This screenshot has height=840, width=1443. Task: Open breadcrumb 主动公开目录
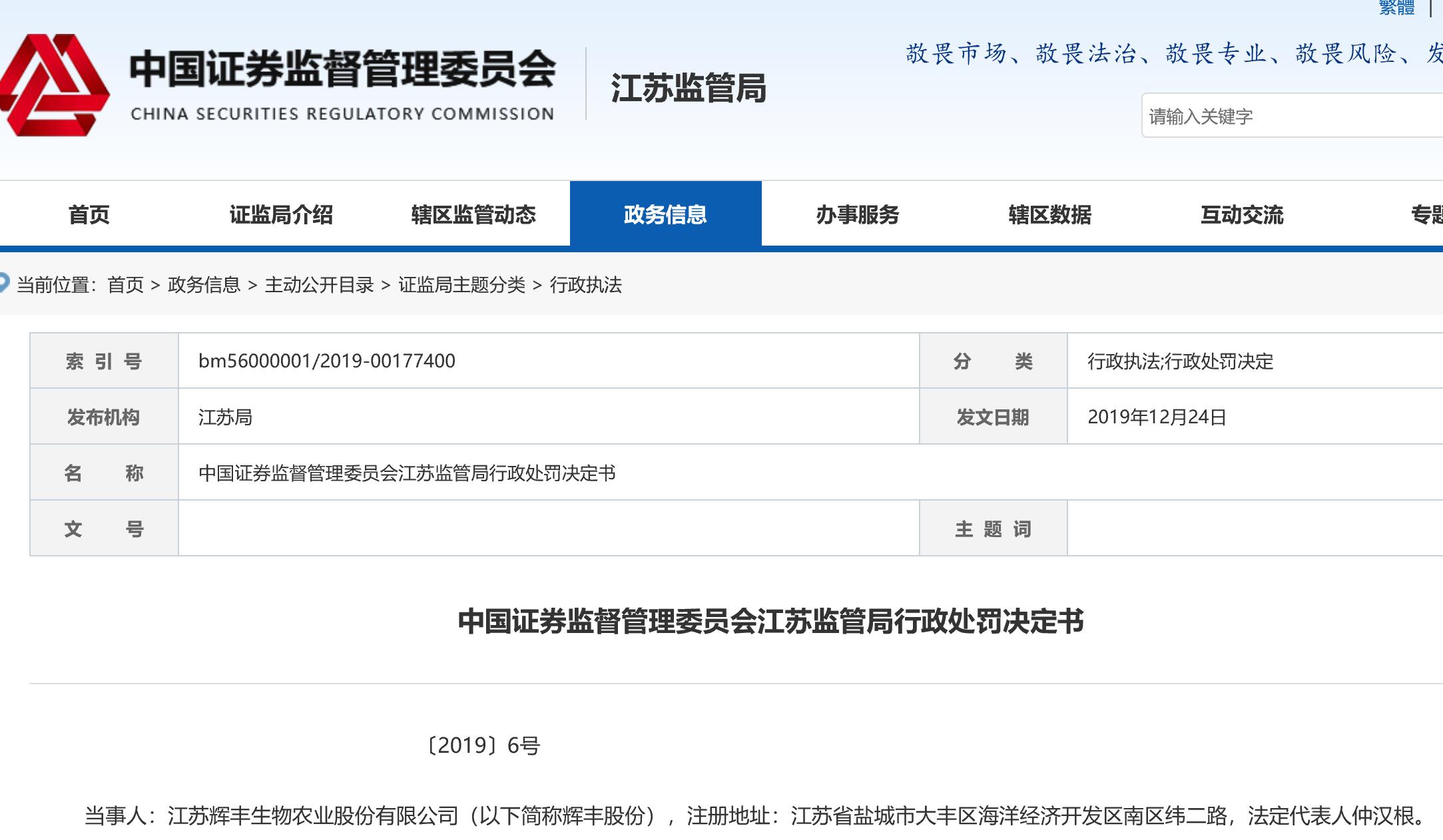point(319,286)
